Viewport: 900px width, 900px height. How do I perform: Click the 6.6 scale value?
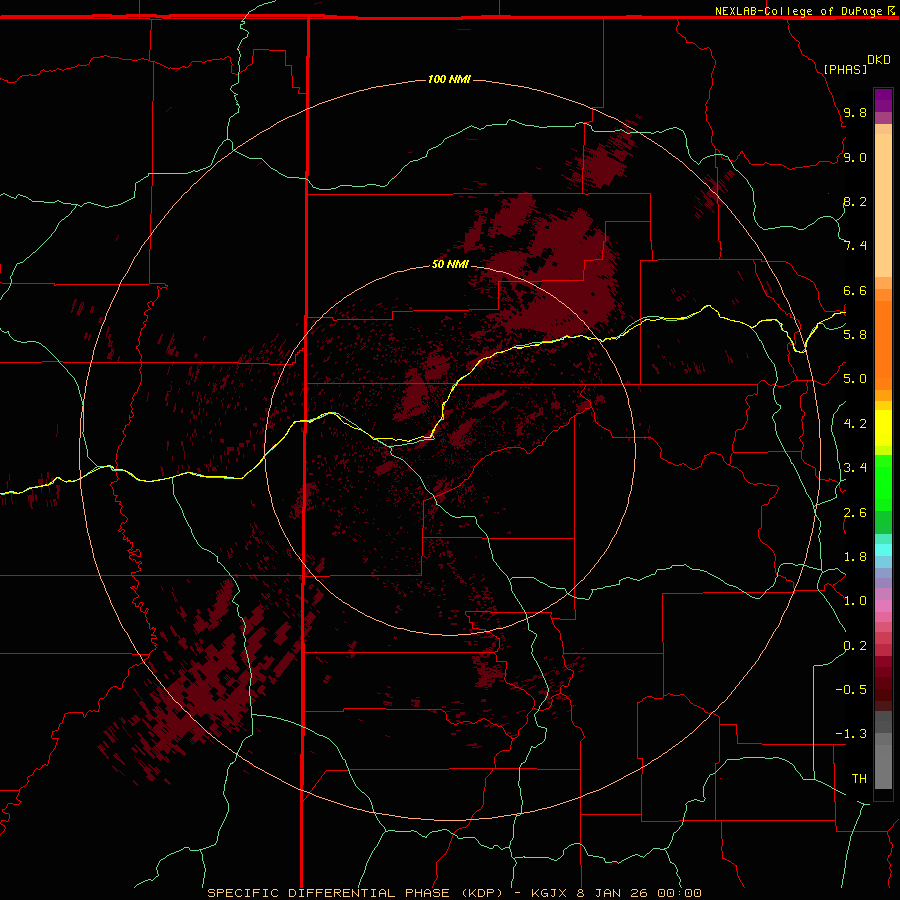[855, 290]
